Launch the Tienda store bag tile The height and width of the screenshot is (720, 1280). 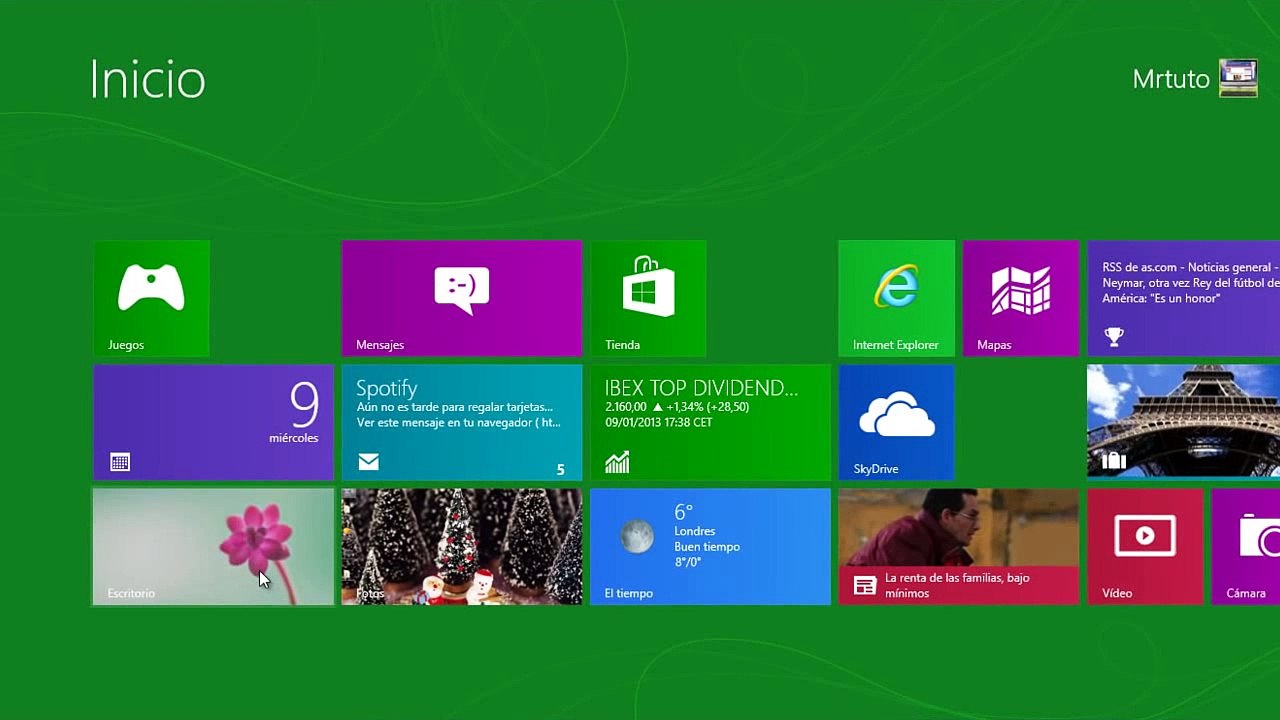(x=648, y=298)
